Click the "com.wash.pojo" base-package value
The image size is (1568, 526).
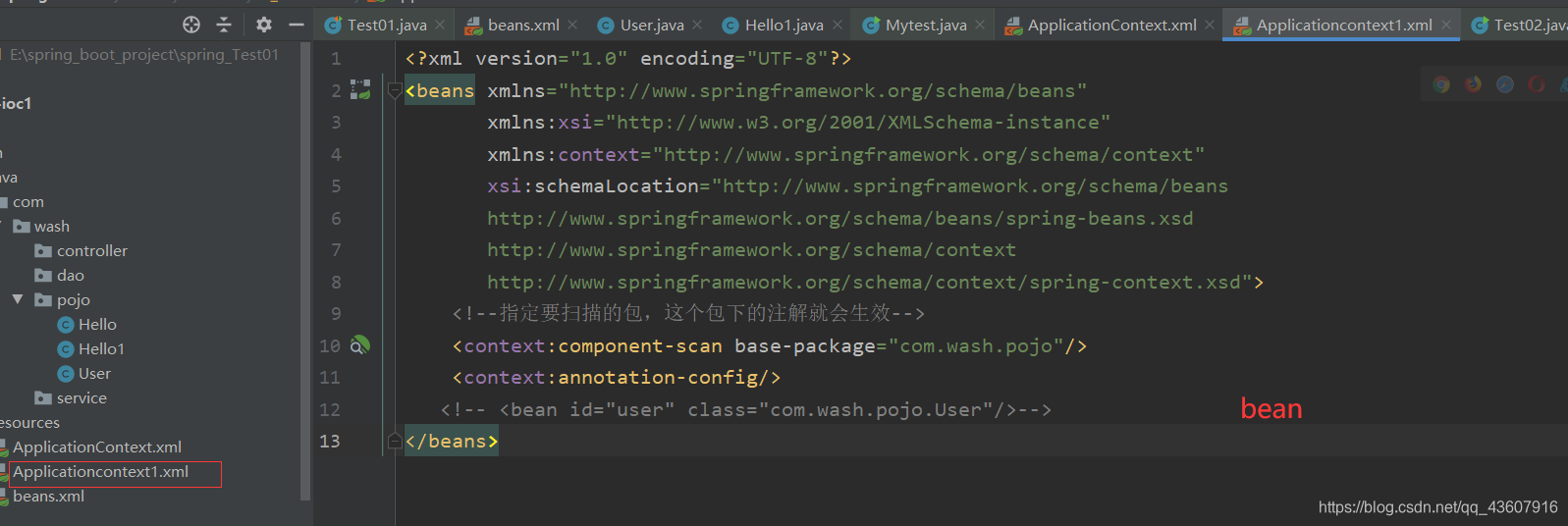click(x=975, y=345)
